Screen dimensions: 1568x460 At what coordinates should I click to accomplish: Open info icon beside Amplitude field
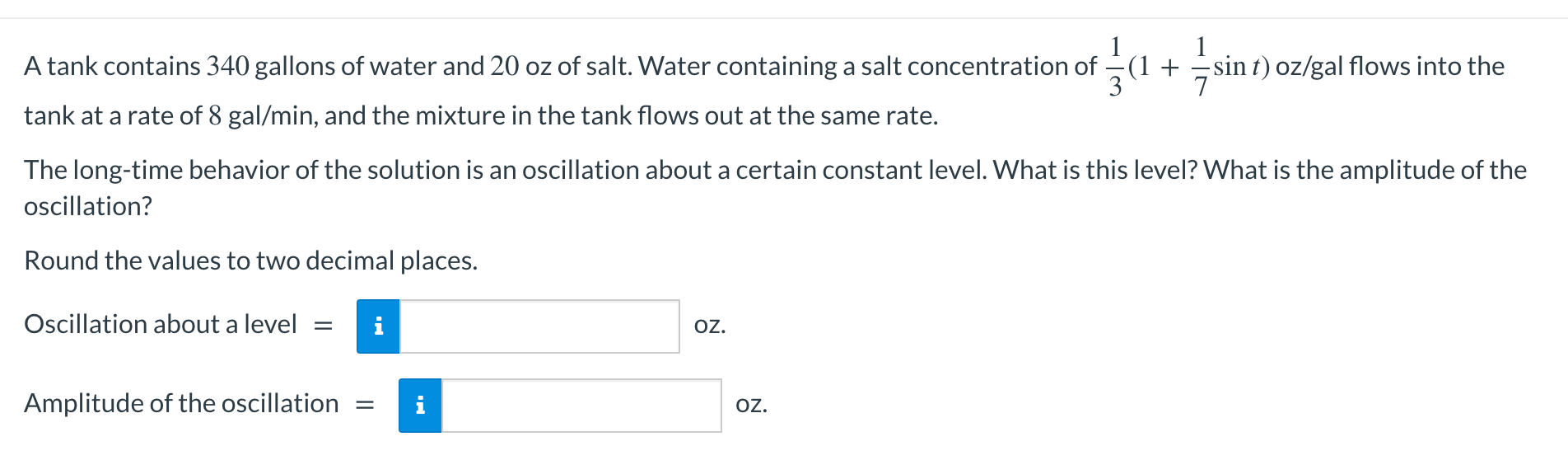point(420,406)
